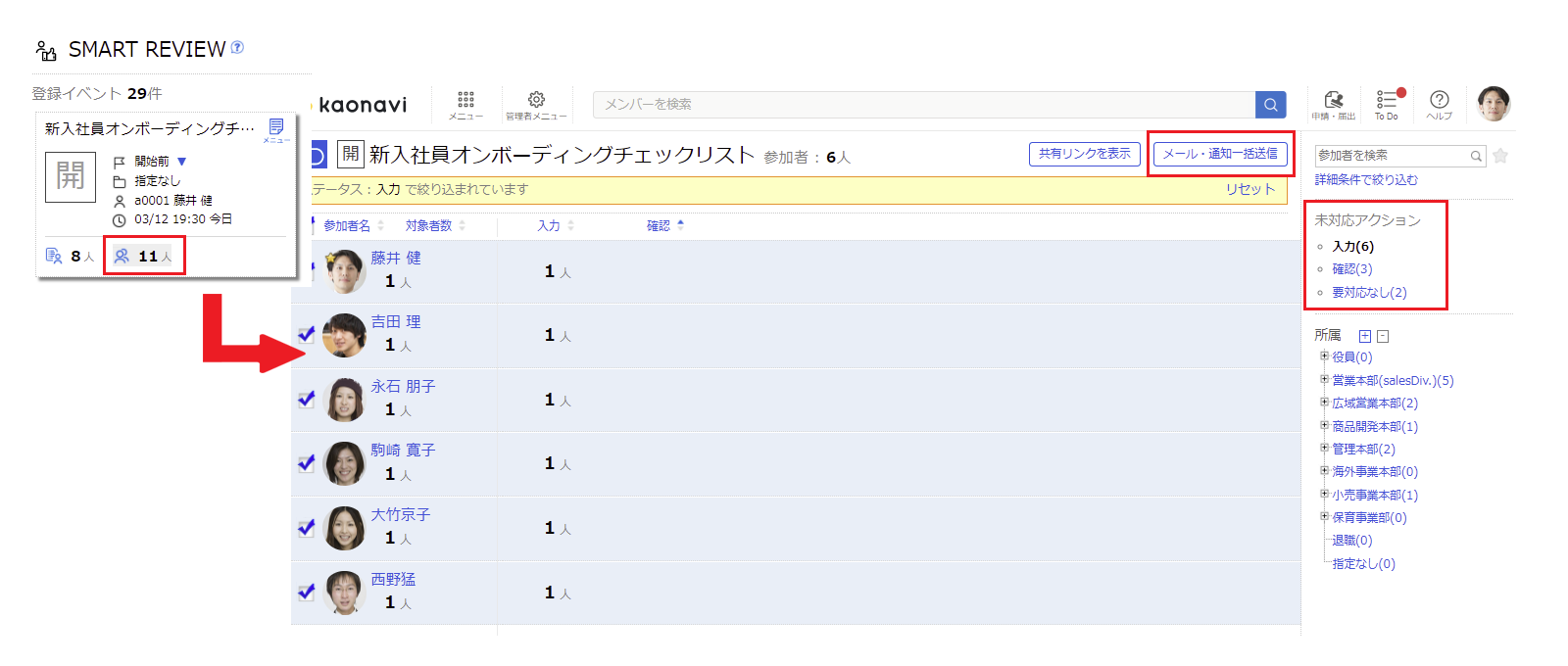The image size is (1568, 666).
Task: Toggle the checkbox for 西野猛
Action: point(307,592)
